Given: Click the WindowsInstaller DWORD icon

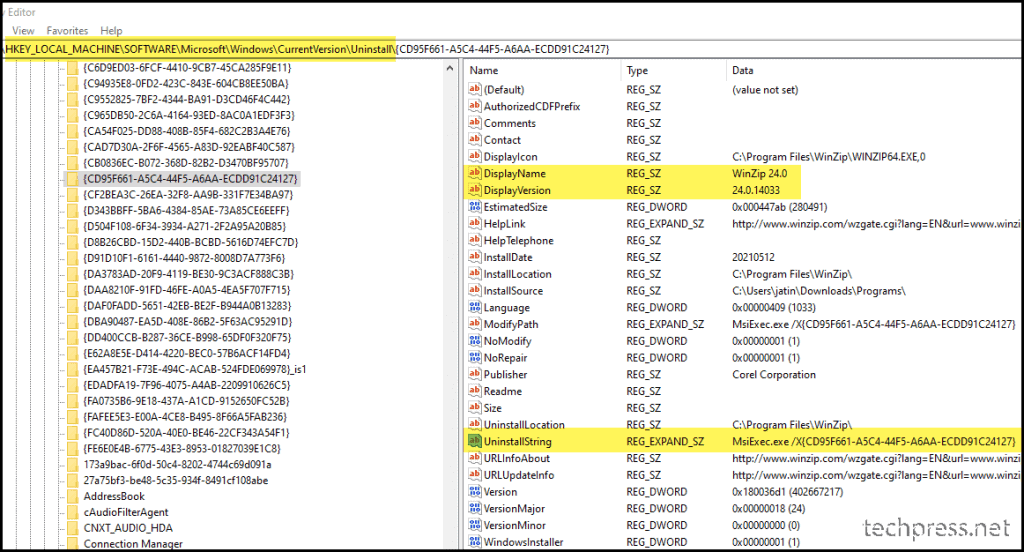Looking at the screenshot, I should pyautogui.click(x=475, y=542).
